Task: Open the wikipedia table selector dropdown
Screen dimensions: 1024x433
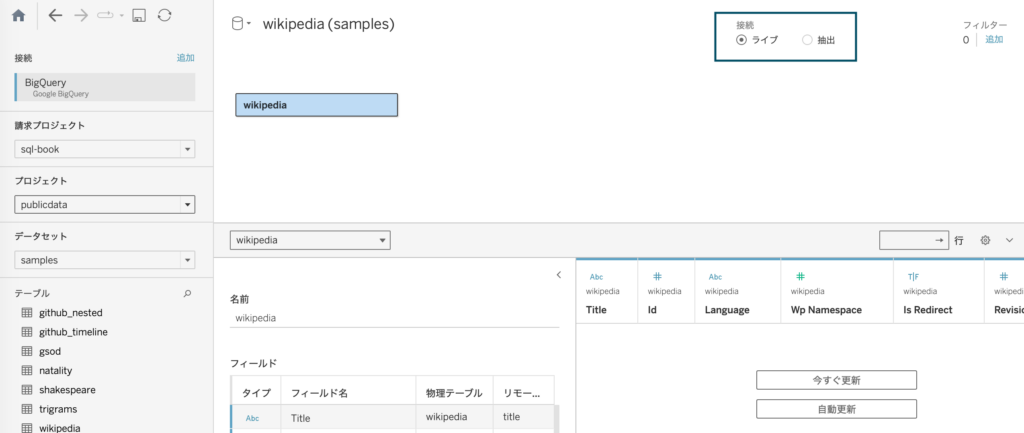Action: point(310,240)
